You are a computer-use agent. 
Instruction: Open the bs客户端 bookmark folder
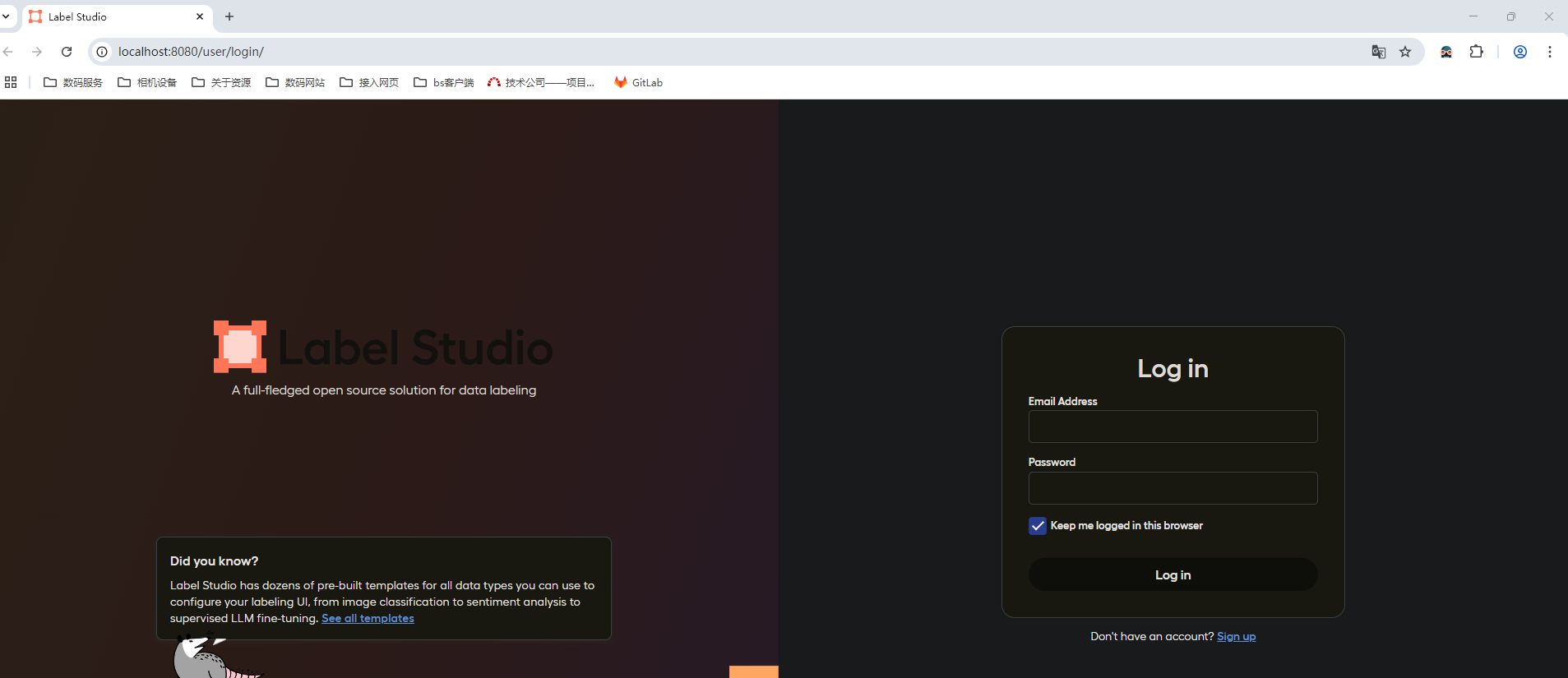tap(444, 82)
